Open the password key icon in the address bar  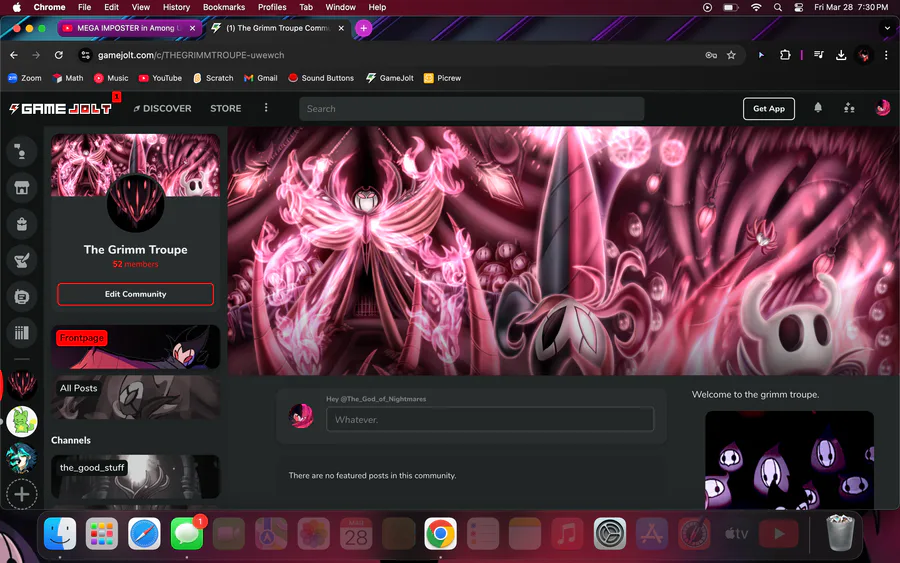pos(711,55)
